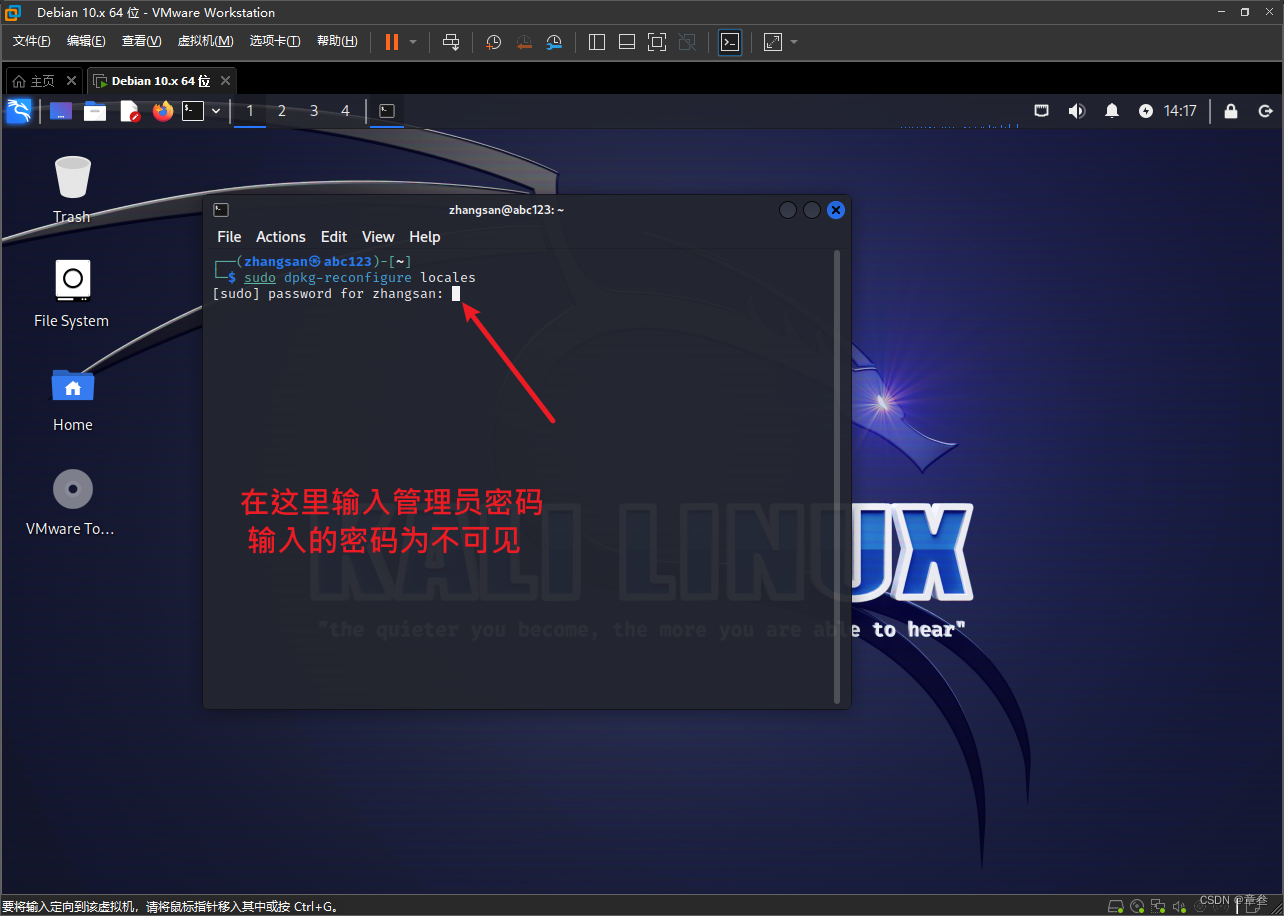The height and width of the screenshot is (916, 1284).
Task: Lock the screen with padlock icon
Action: point(1231,111)
